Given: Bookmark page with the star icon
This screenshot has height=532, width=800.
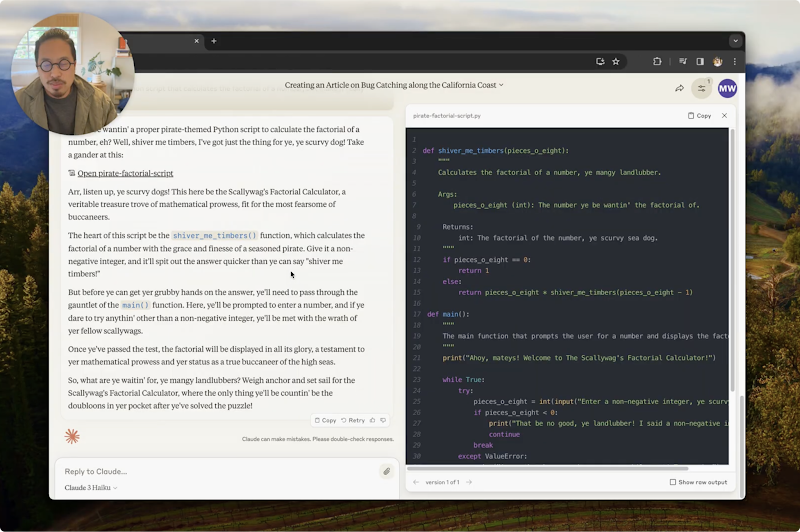Looking at the screenshot, I should tap(616, 61).
